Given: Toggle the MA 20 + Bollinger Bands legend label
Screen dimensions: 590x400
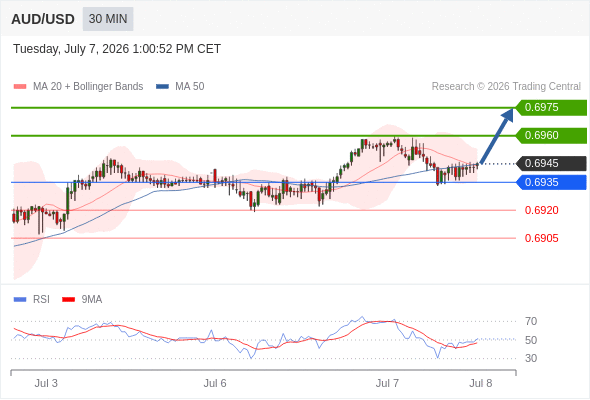Looking at the screenshot, I should pyautogui.click(x=88, y=87).
